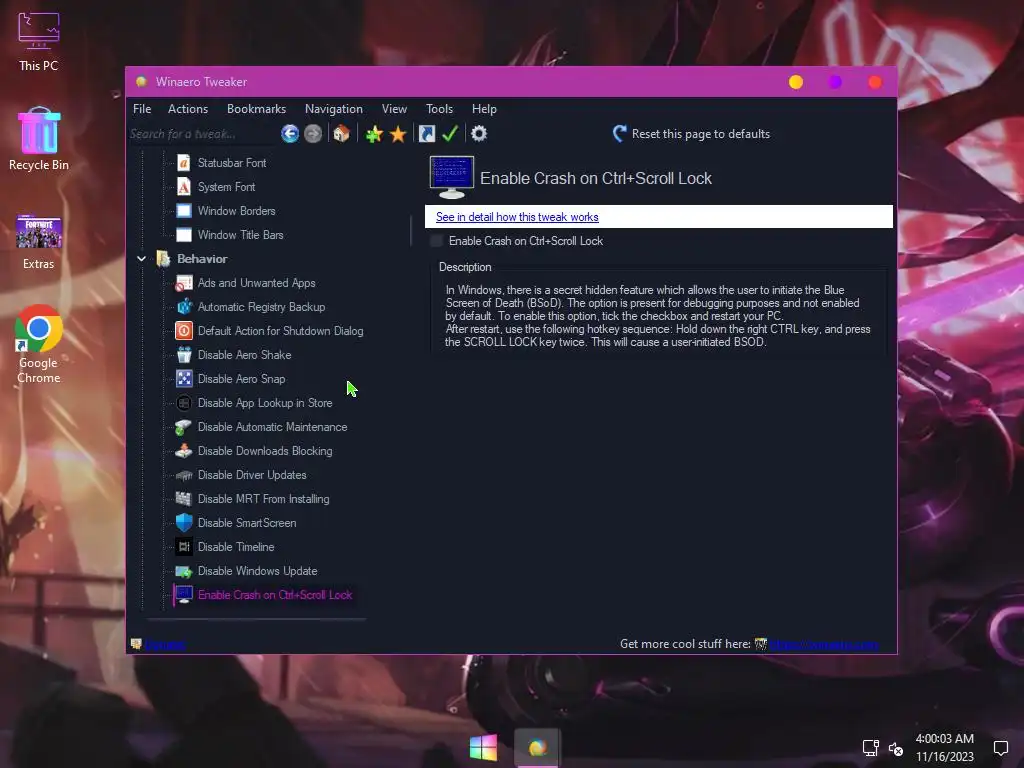
Task: Click Reset this page to defaults
Action: [x=692, y=134]
